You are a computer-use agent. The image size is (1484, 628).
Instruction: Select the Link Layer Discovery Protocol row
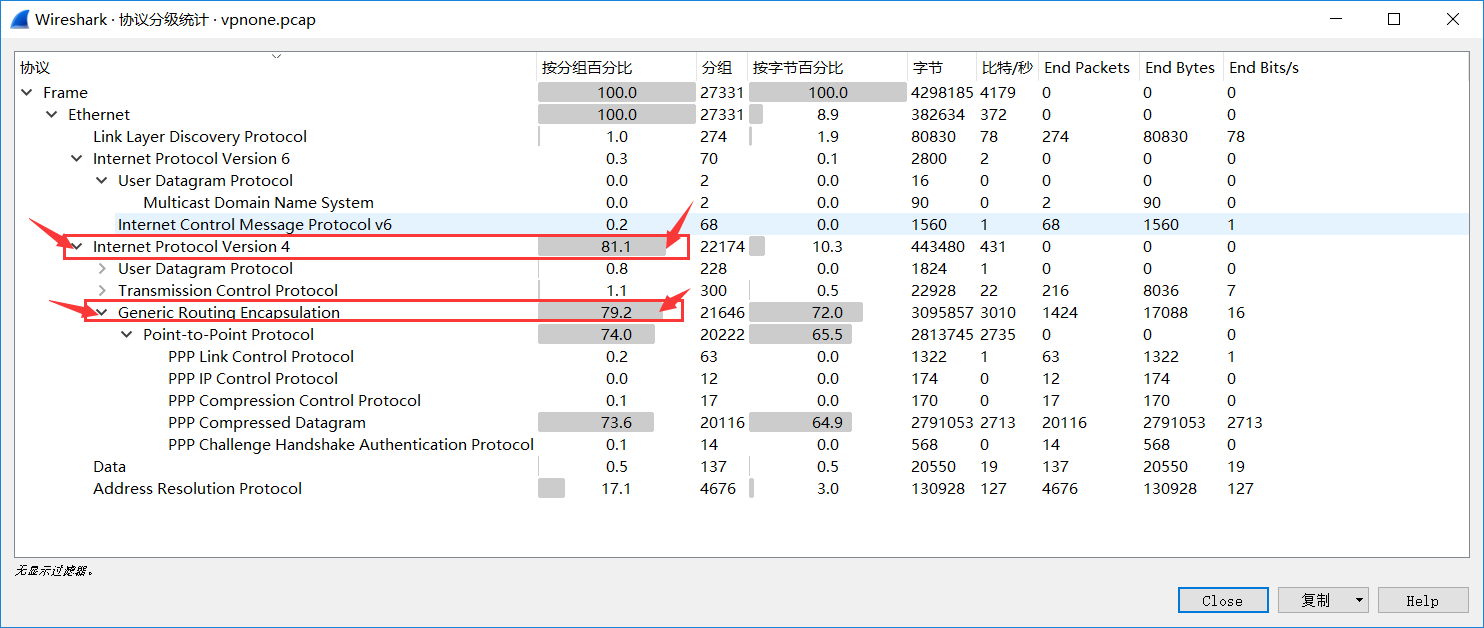pos(200,137)
